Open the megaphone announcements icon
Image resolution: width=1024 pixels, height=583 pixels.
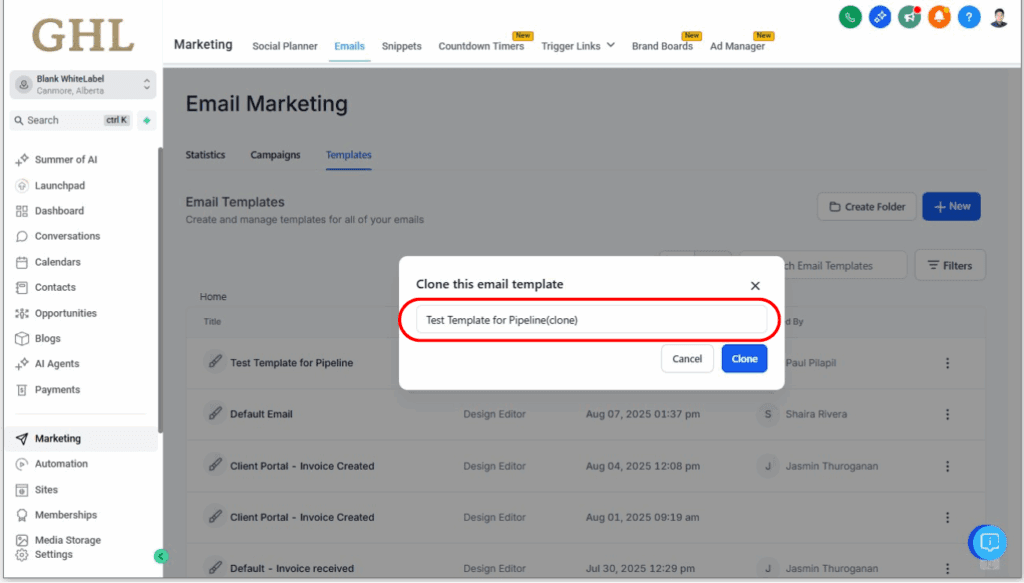coord(909,17)
